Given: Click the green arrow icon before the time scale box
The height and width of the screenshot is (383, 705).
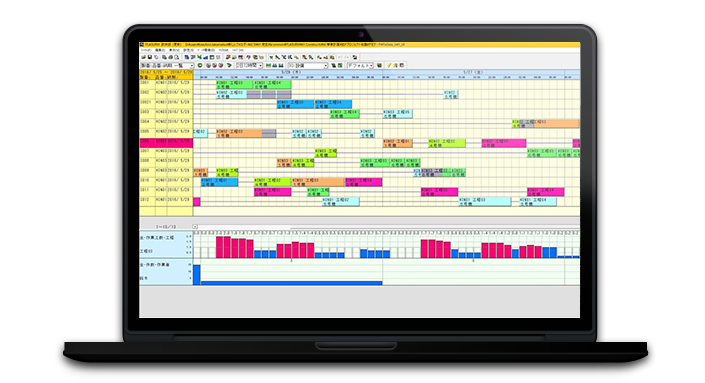Looking at the screenshot, I should [x=229, y=66].
